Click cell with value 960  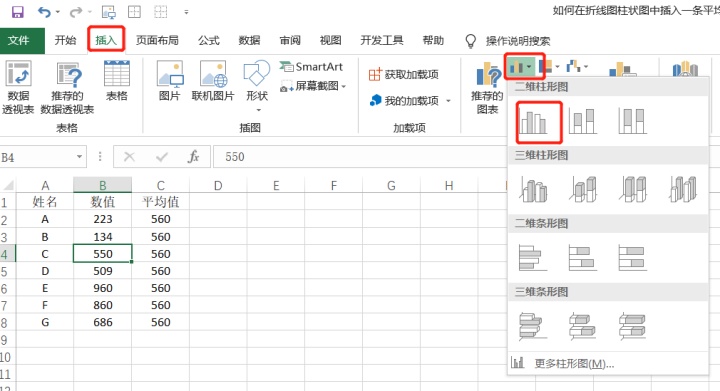tap(103, 288)
